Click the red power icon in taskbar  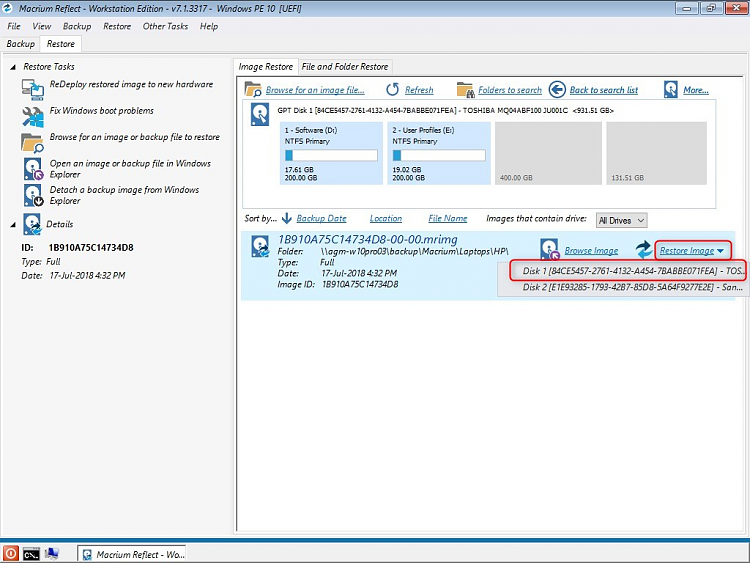11,554
